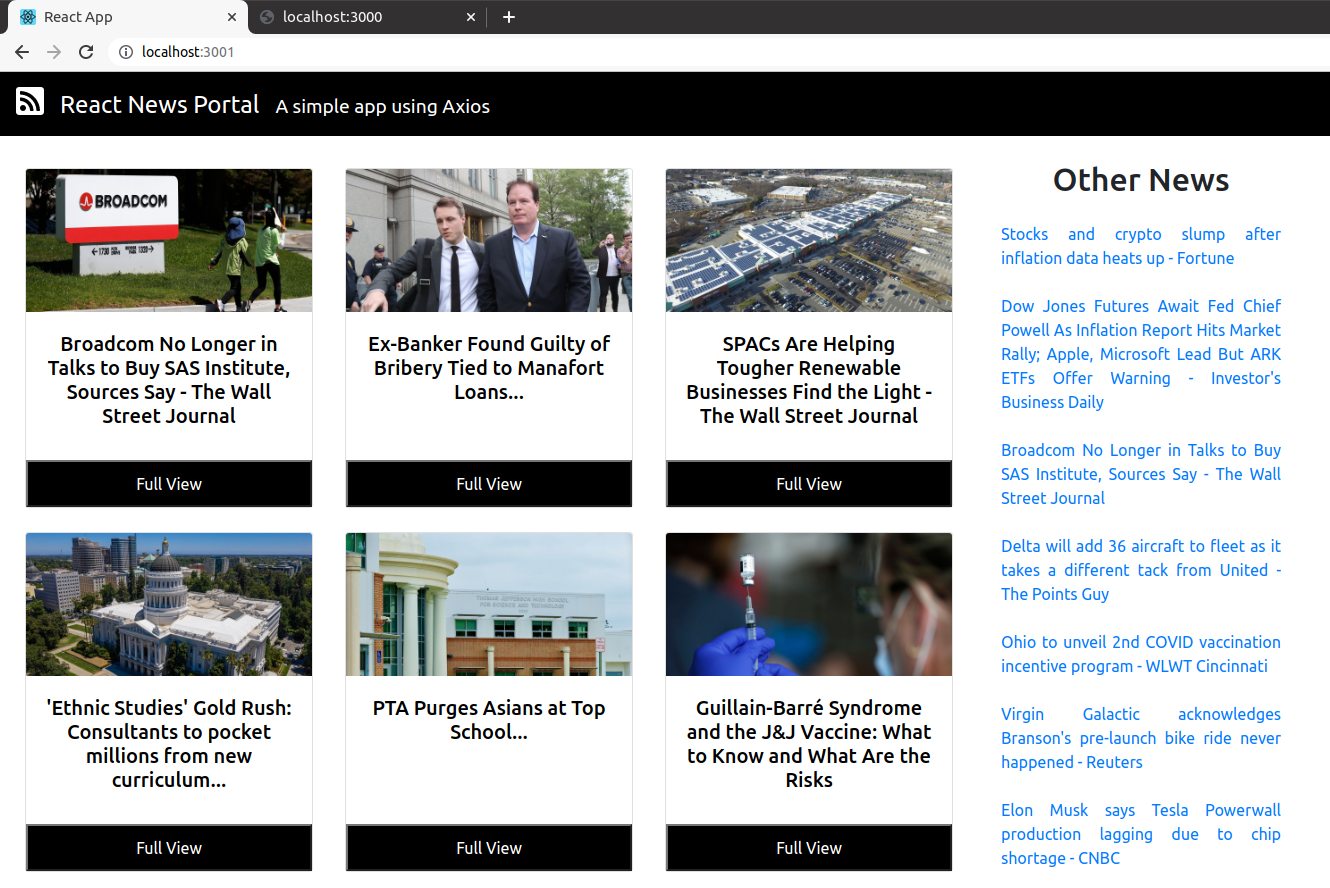Click the Ex-Banker Found Guilty of Bribery headline
Image resolution: width=1330 pixels, height=888 pixels.
489,368
